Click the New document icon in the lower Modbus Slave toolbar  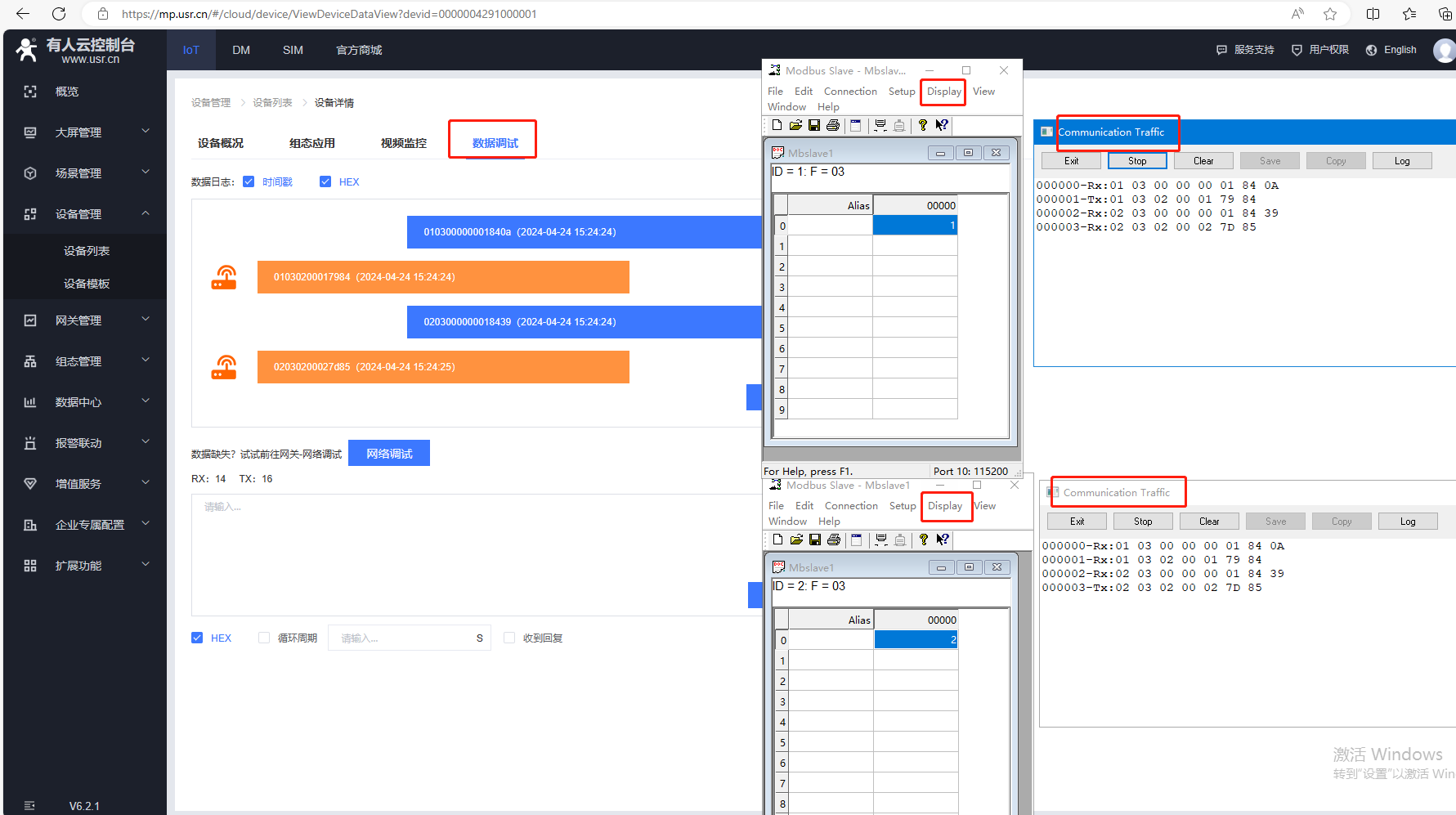coord(777,540)
